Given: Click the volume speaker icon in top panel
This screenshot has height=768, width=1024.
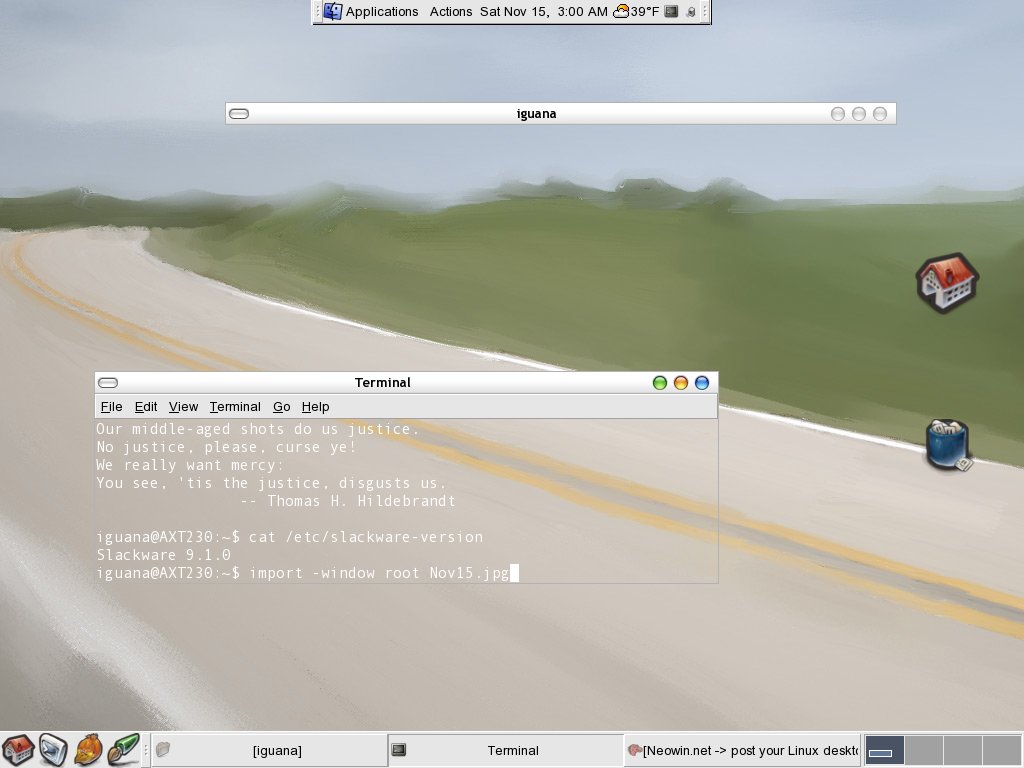Looking at the screenshot, I should (690, 12).
